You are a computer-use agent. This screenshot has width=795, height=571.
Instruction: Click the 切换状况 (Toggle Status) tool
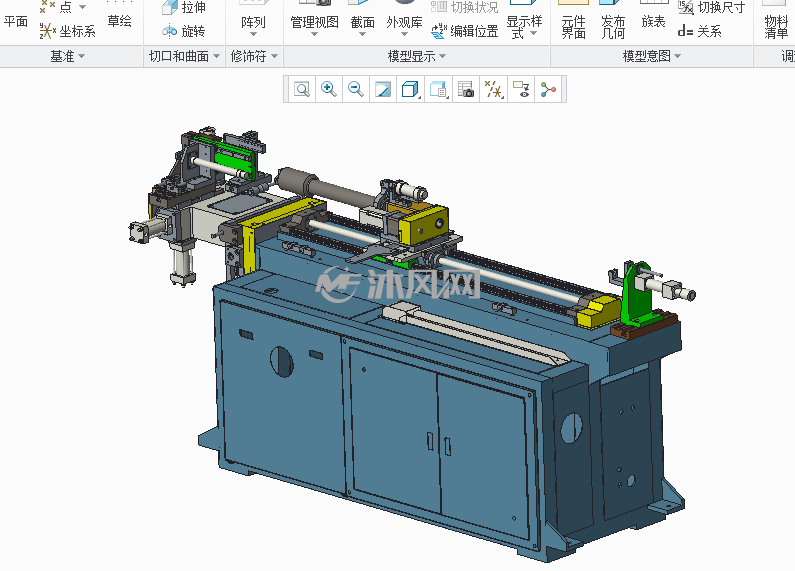[x=464, y=7]
